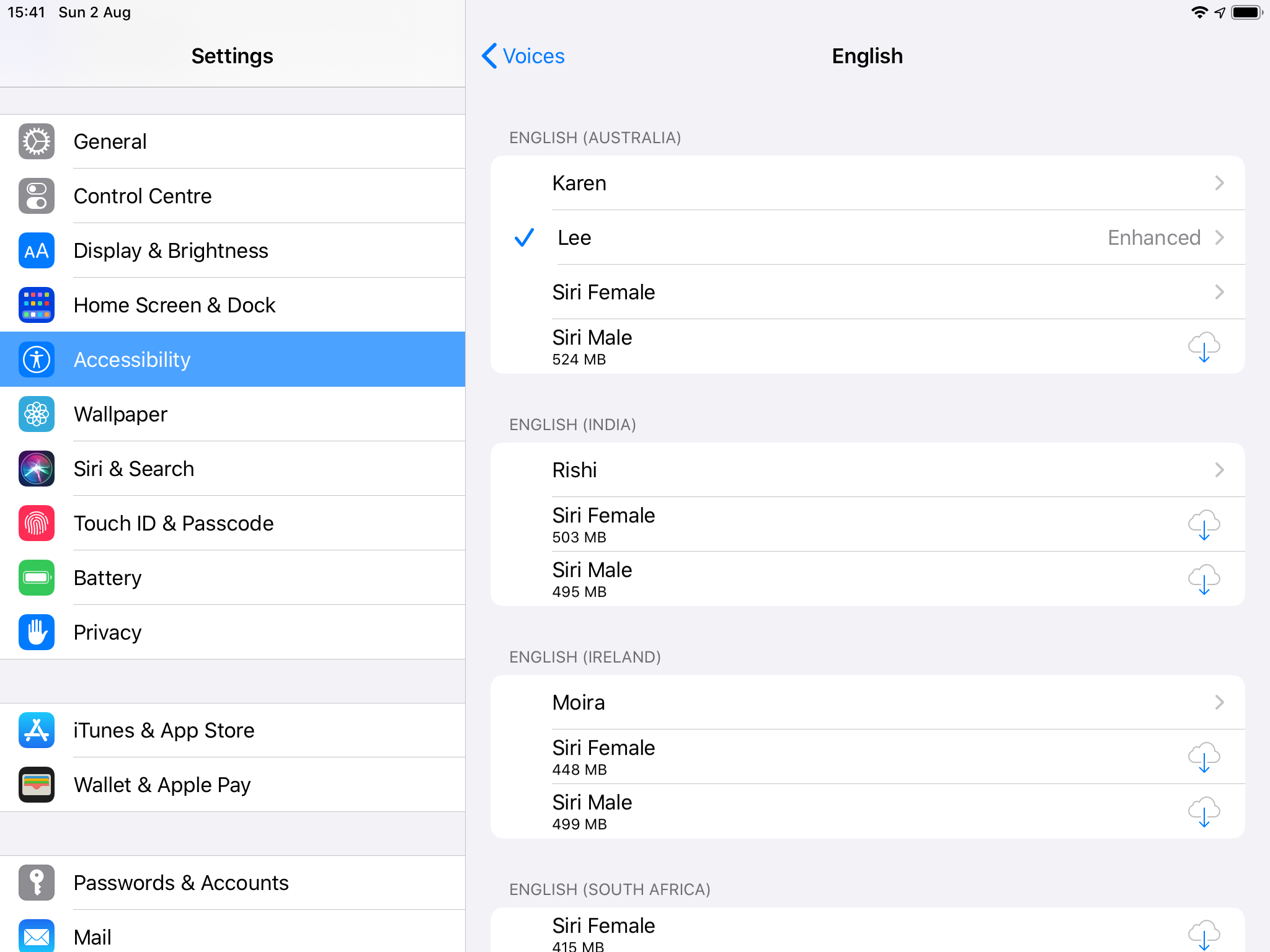Select the Australia Siri Female voice

(x=603, y=292)
